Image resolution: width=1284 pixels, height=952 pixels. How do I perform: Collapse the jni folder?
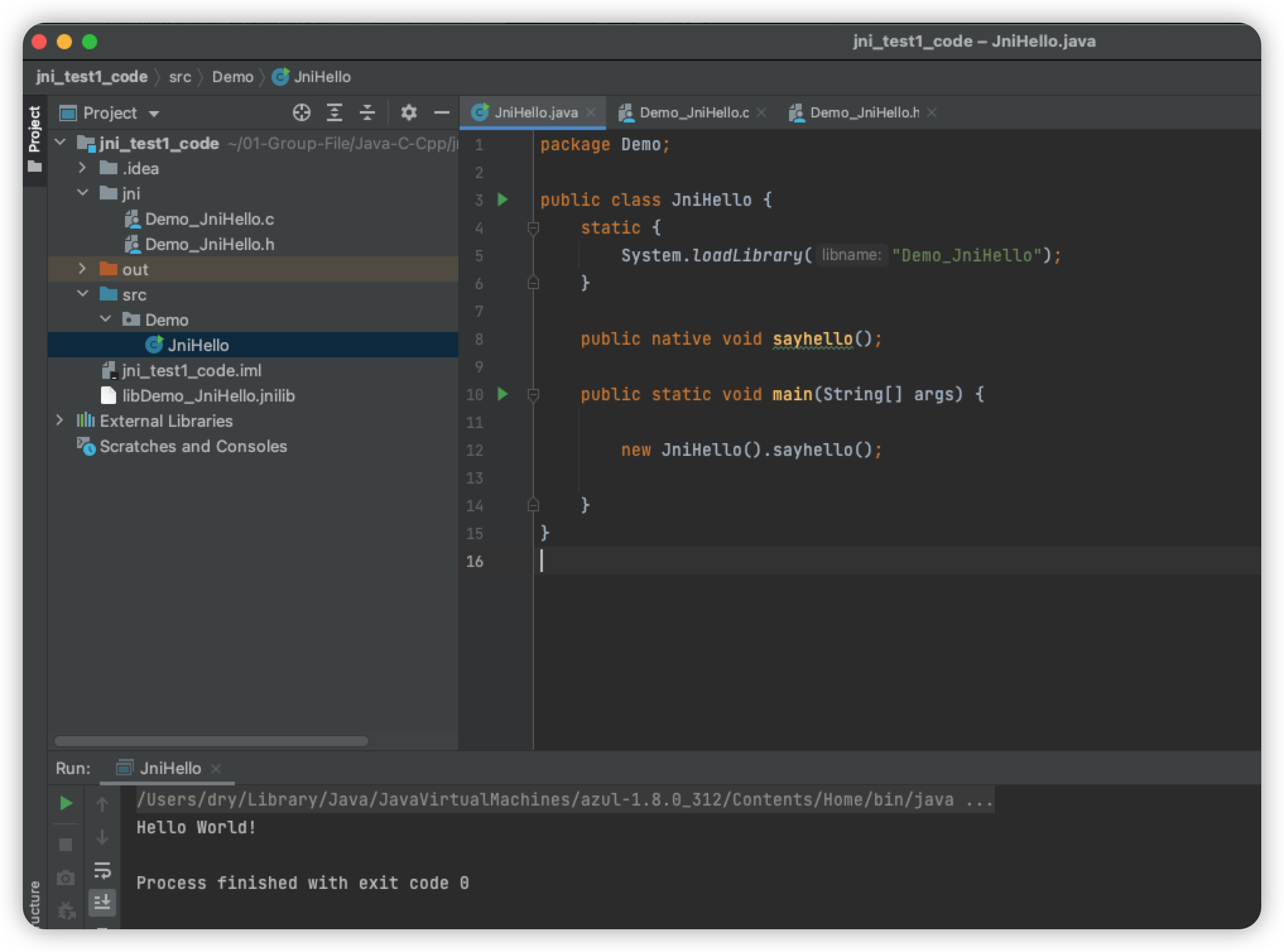click(83, 193)
